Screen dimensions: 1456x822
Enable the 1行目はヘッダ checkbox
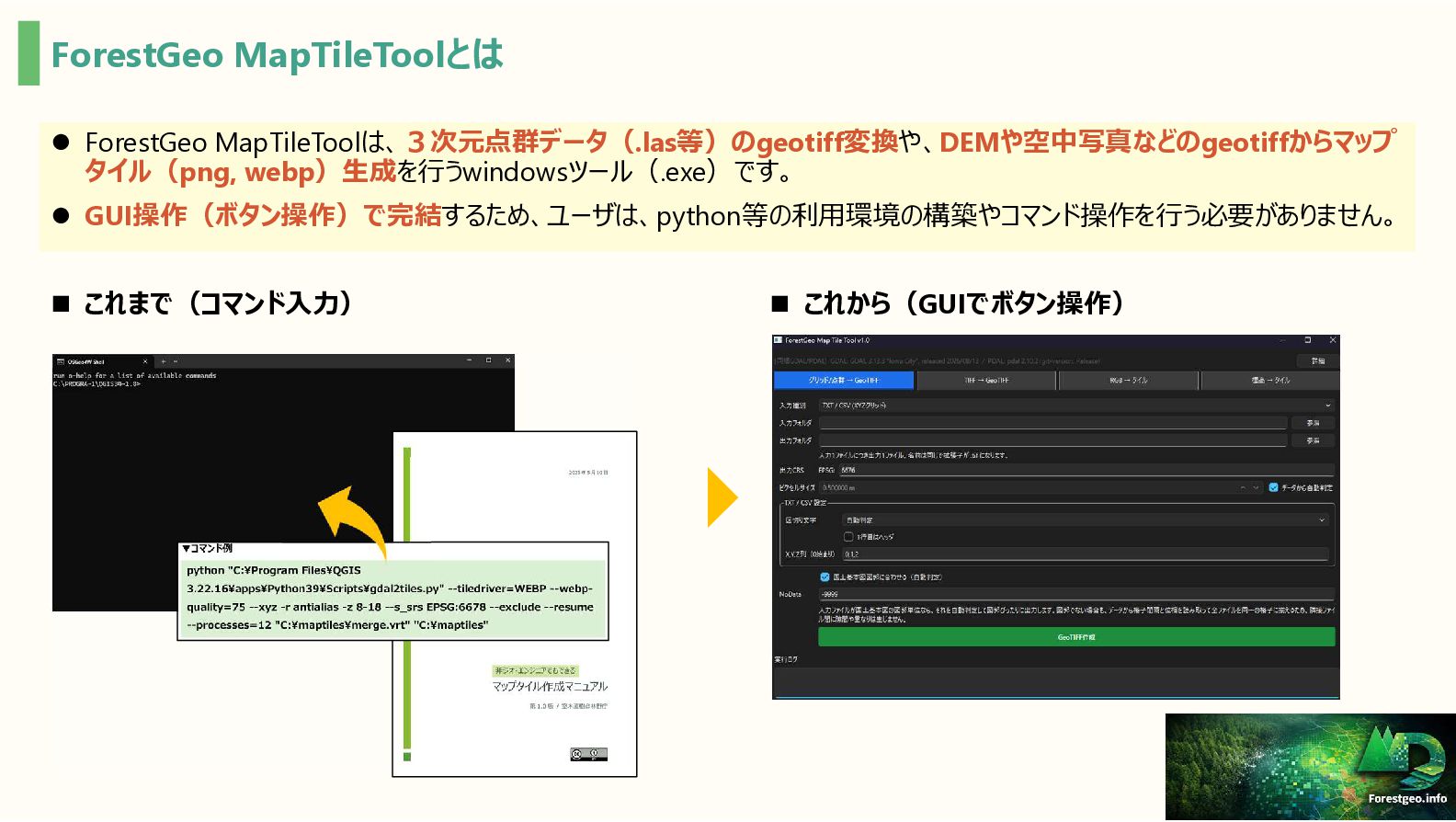848,537
